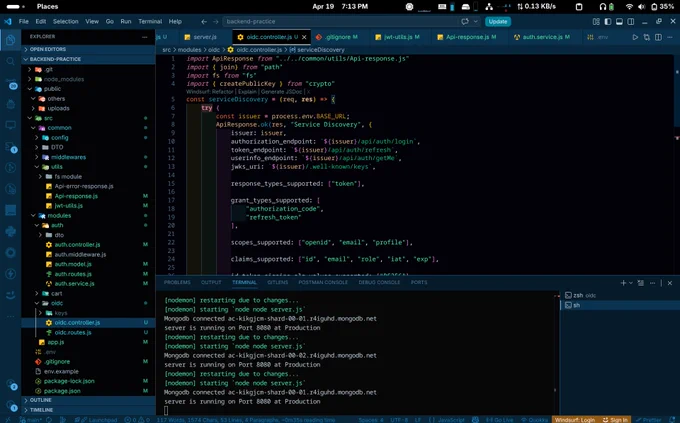Toggle bottom panel visibility
The image size is (680, 423).
pos(619,21)
